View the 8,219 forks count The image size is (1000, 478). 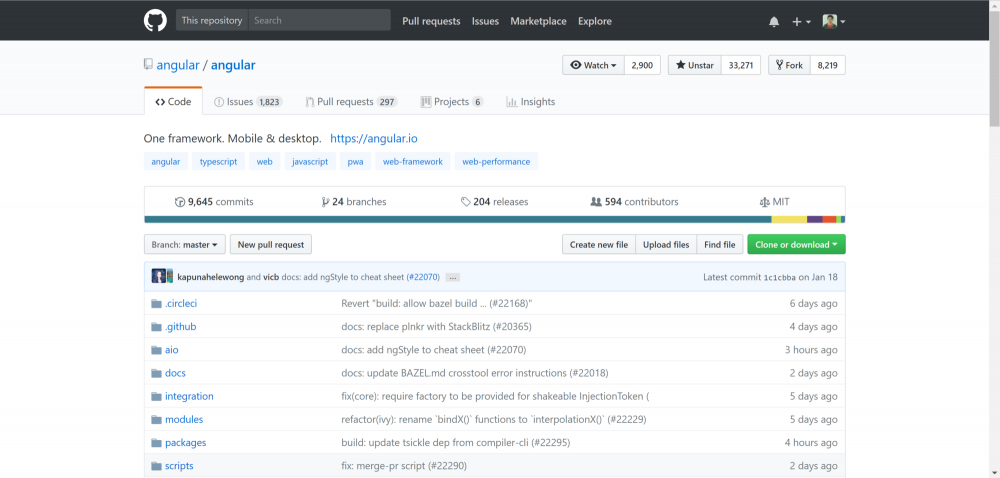pos(828,65)
